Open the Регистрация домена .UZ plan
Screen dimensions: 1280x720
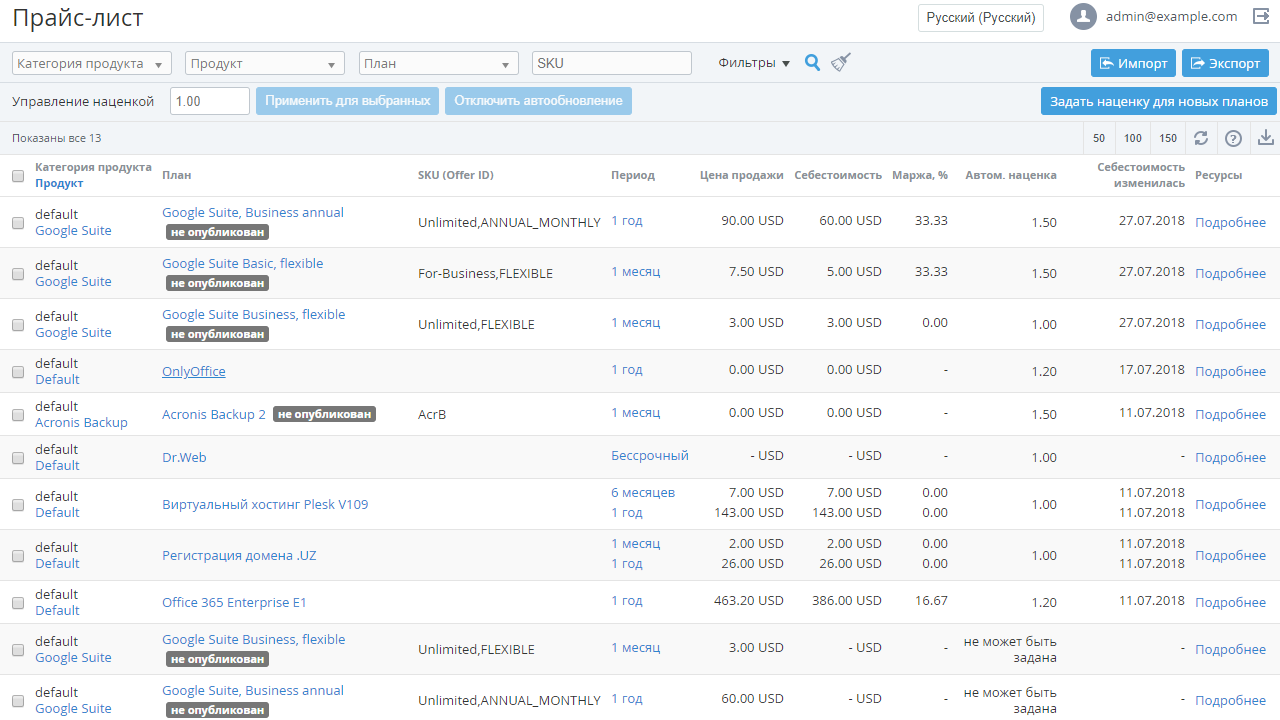click(239, 555)
